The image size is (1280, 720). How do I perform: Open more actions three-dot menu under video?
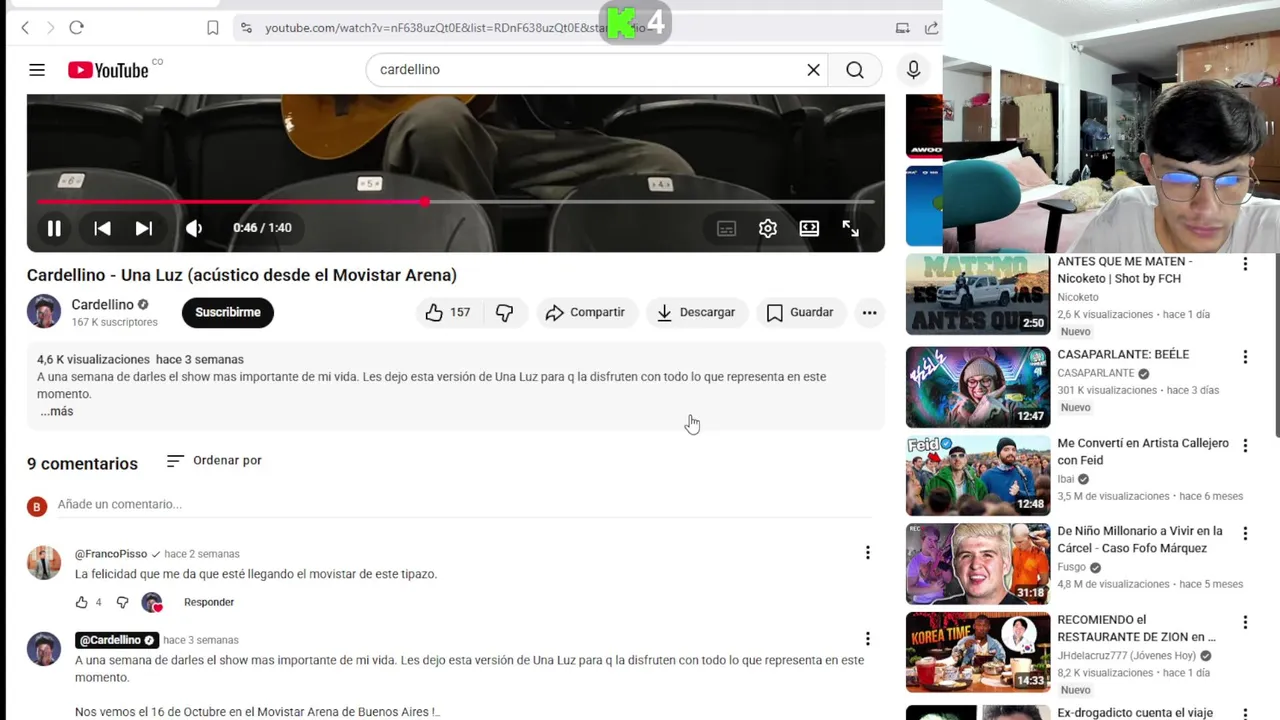pyautogui.click(x=870, y=313)
